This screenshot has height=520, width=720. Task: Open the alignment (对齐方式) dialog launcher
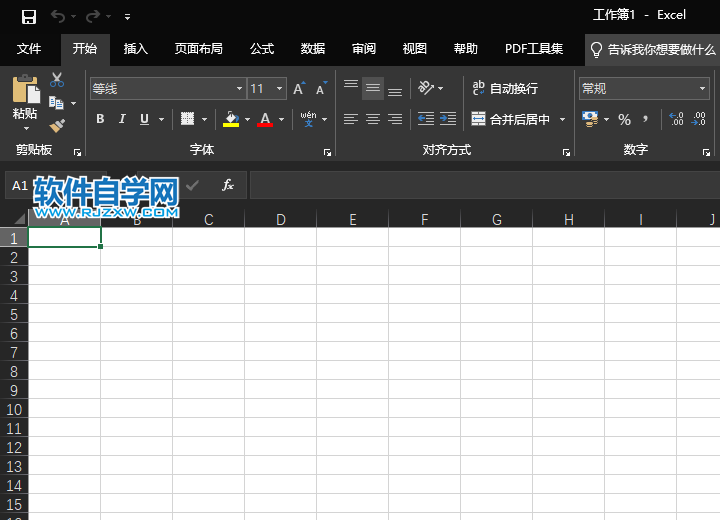pyautogui.click(x=566, y=153)
